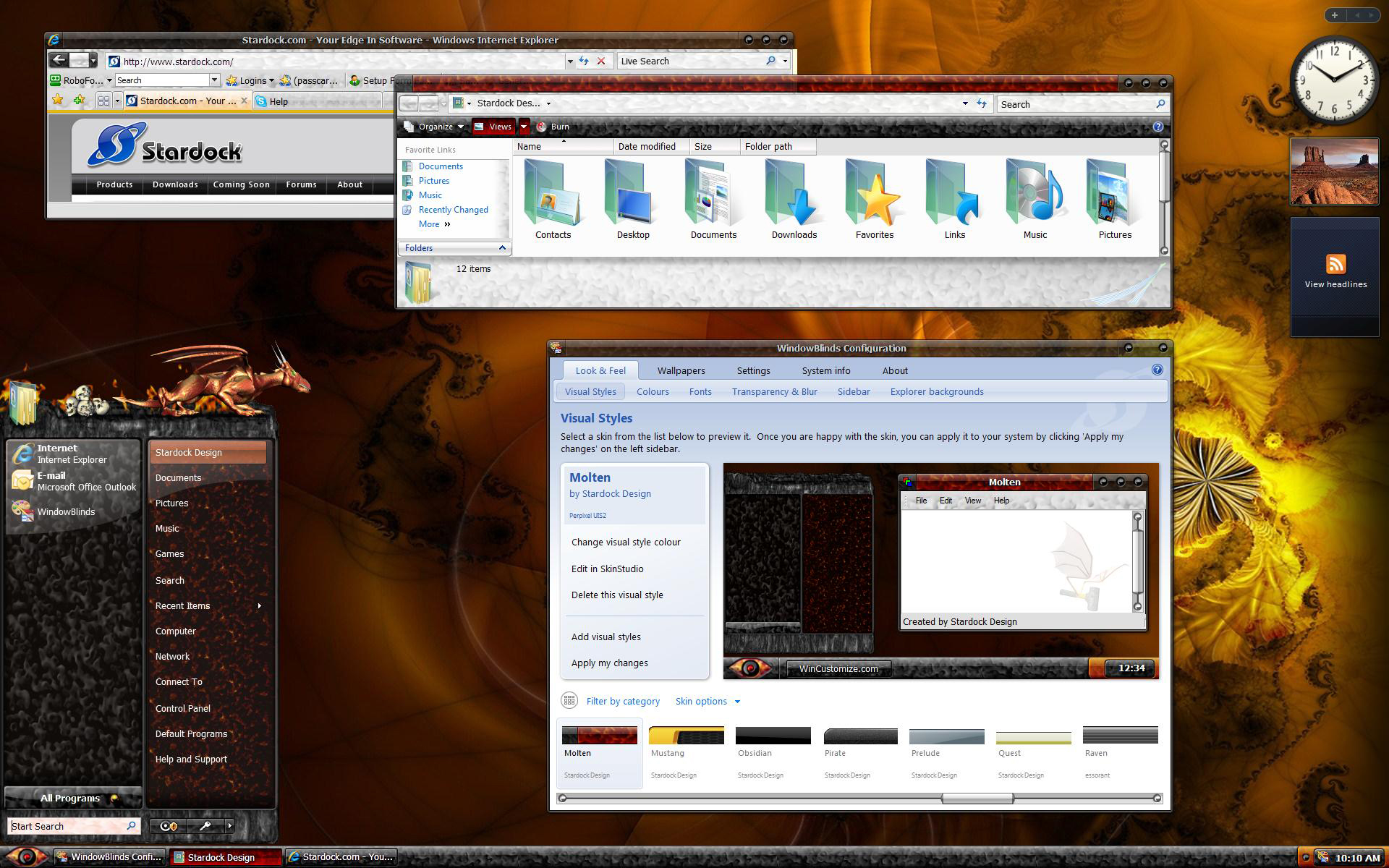This screenshot has width=1389, height=868.
Task: Open the Views dropdown arrow
Action: click(524, 127)
